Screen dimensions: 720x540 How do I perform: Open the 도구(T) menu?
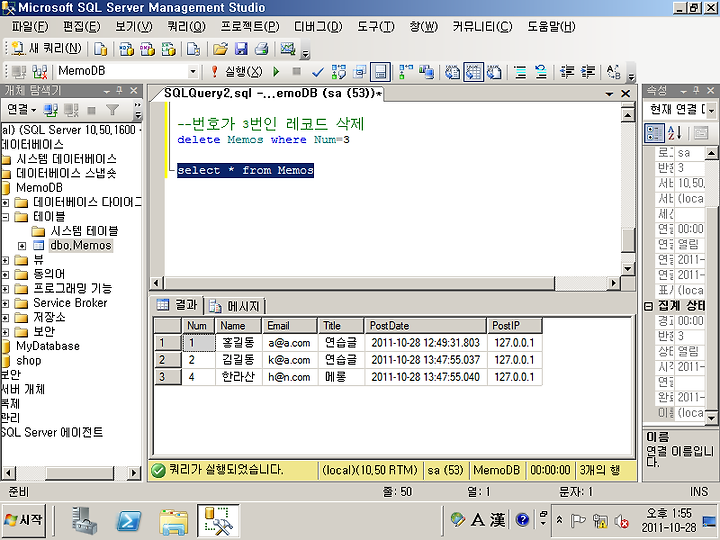coord(376,27)
